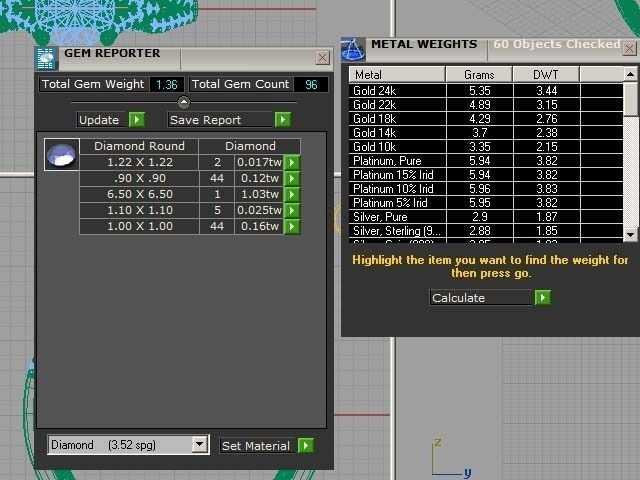Click green arrow next to Calculate

[542, 298]
